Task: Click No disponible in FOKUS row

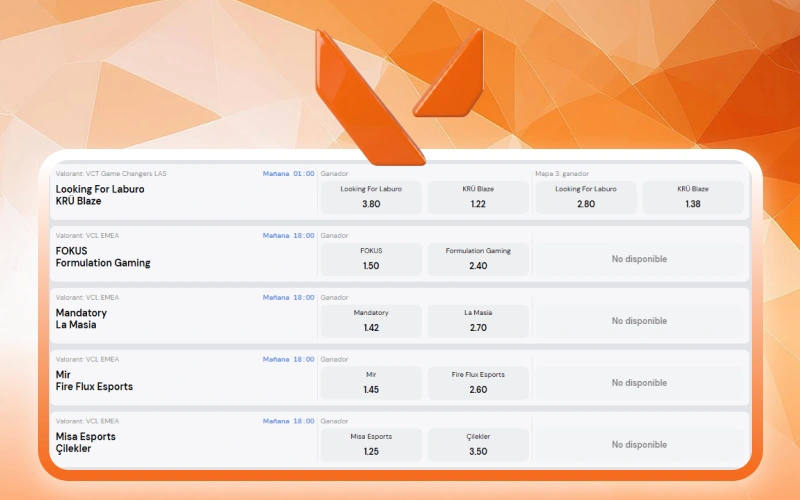Action: [x=639, y=259]
